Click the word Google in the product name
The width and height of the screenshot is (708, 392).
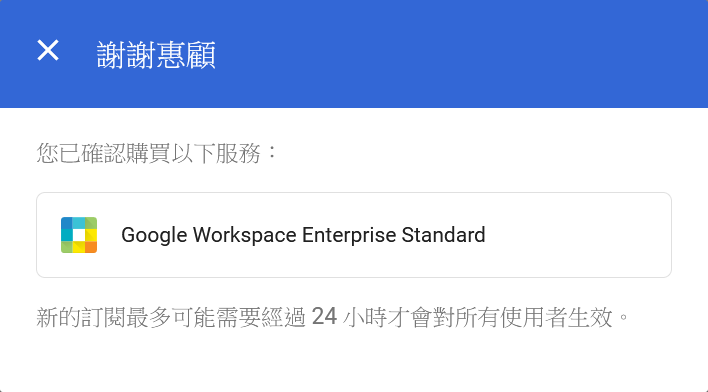pos(154,236)
